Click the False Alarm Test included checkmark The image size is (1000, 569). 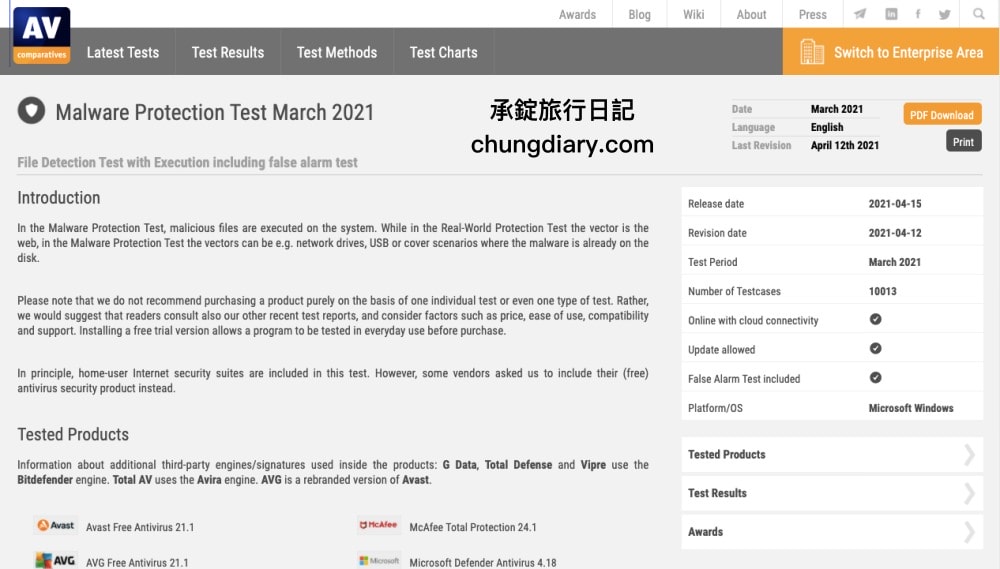tap(876, 378)
